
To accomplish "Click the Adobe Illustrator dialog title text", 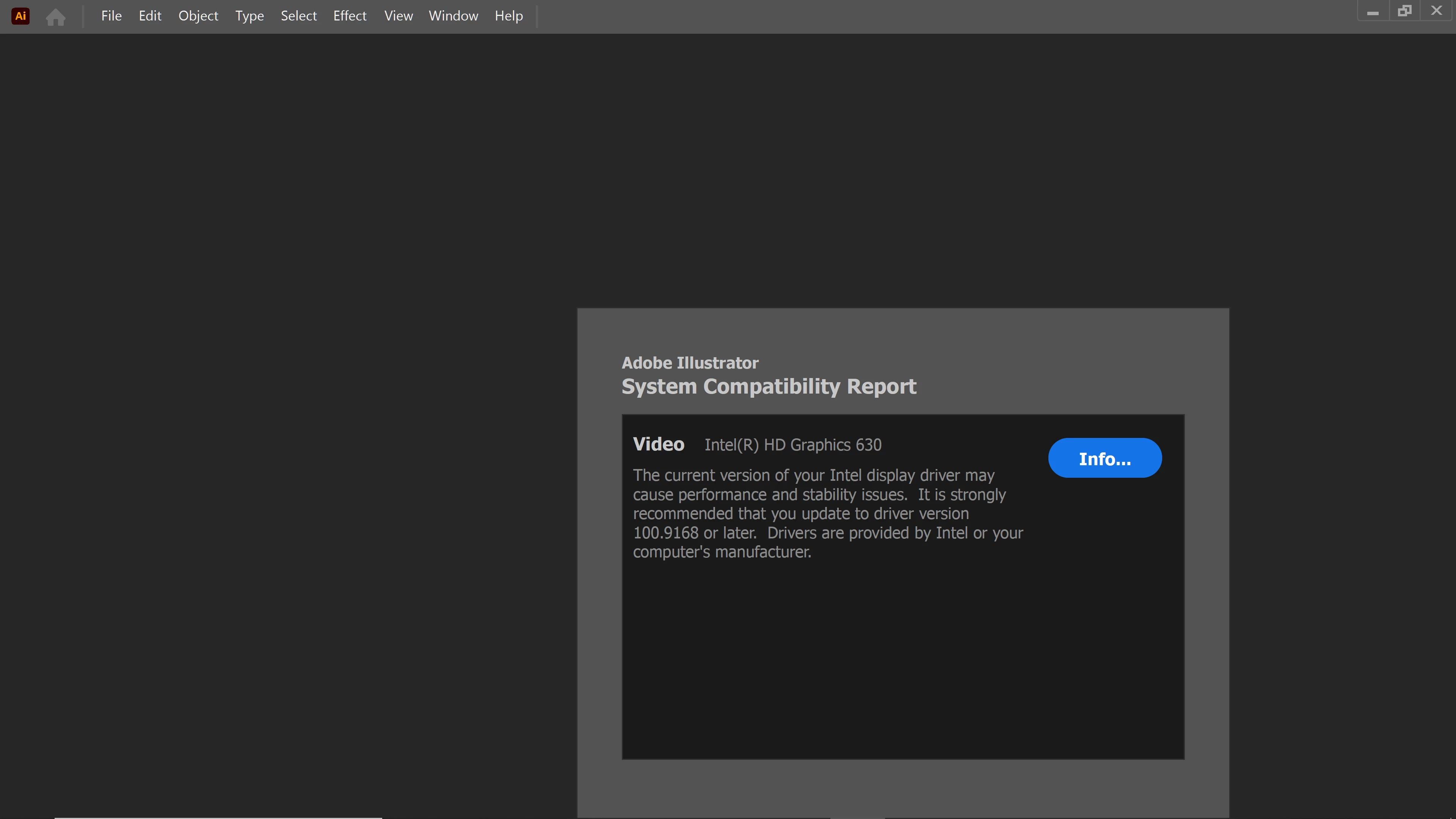I will click(x=690, y=363).
